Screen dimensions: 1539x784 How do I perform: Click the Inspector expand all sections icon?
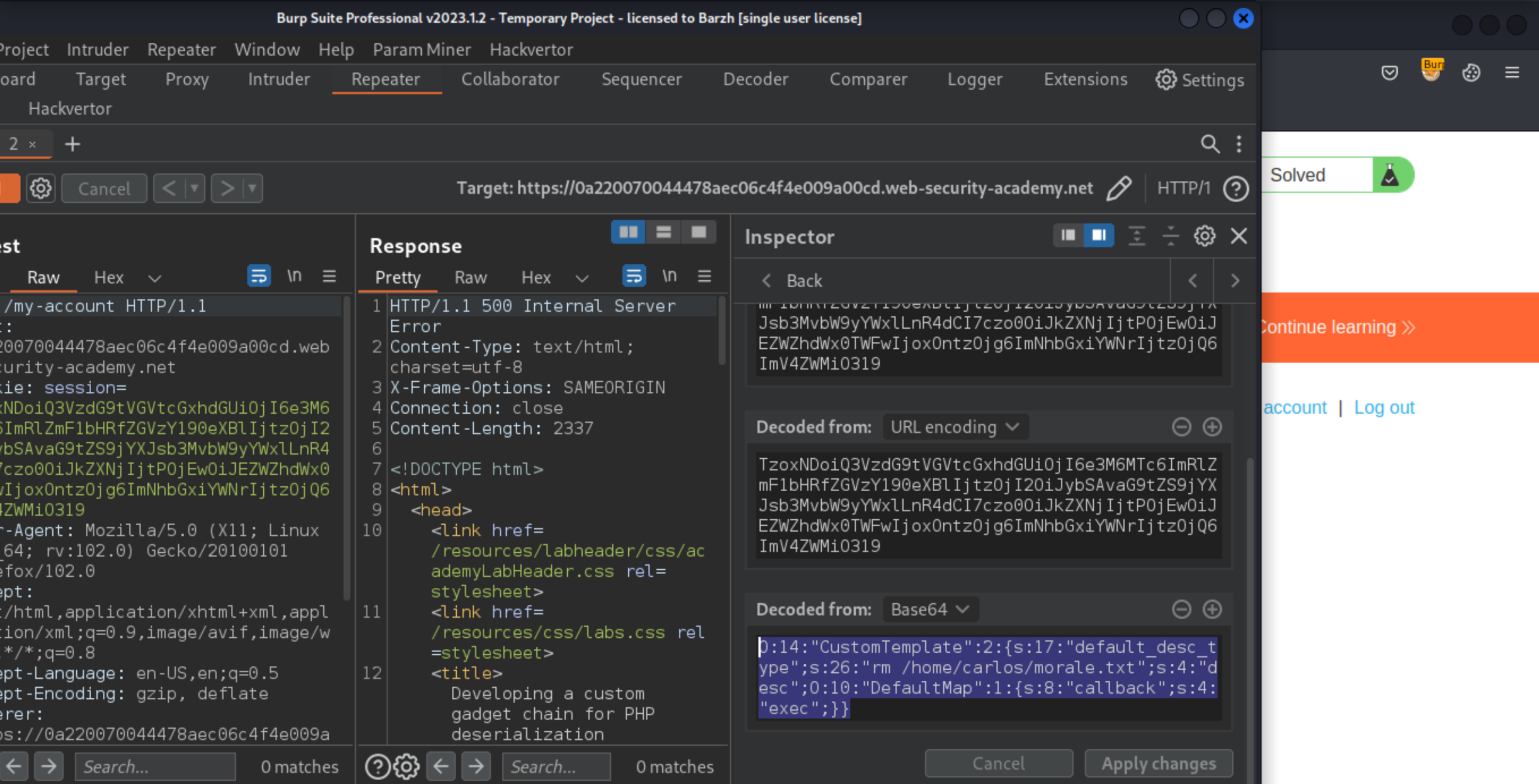click(x=1136, y=236)
